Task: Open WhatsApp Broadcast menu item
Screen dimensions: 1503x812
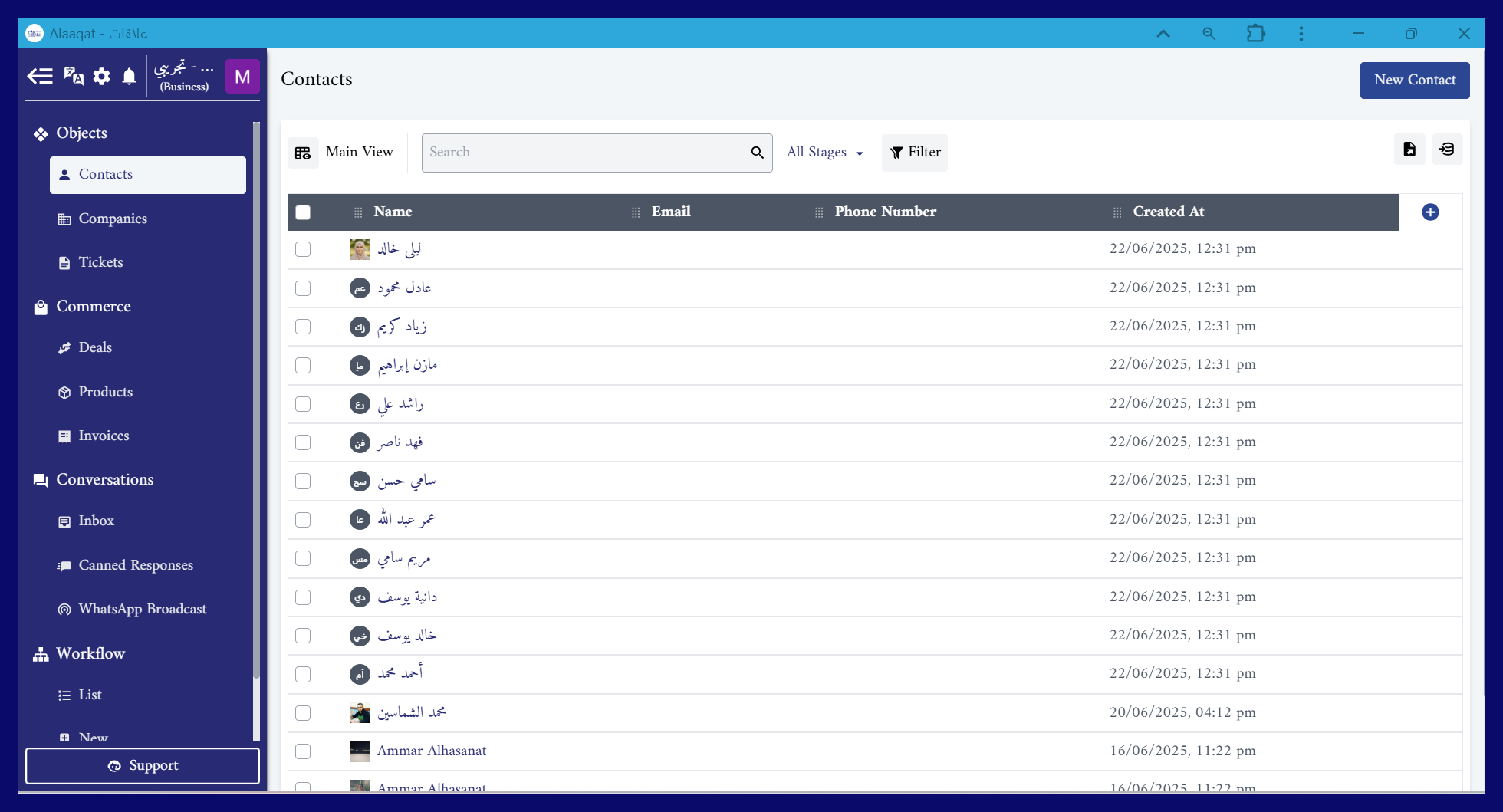Action: pyautogui.click(x=143, y=609)
